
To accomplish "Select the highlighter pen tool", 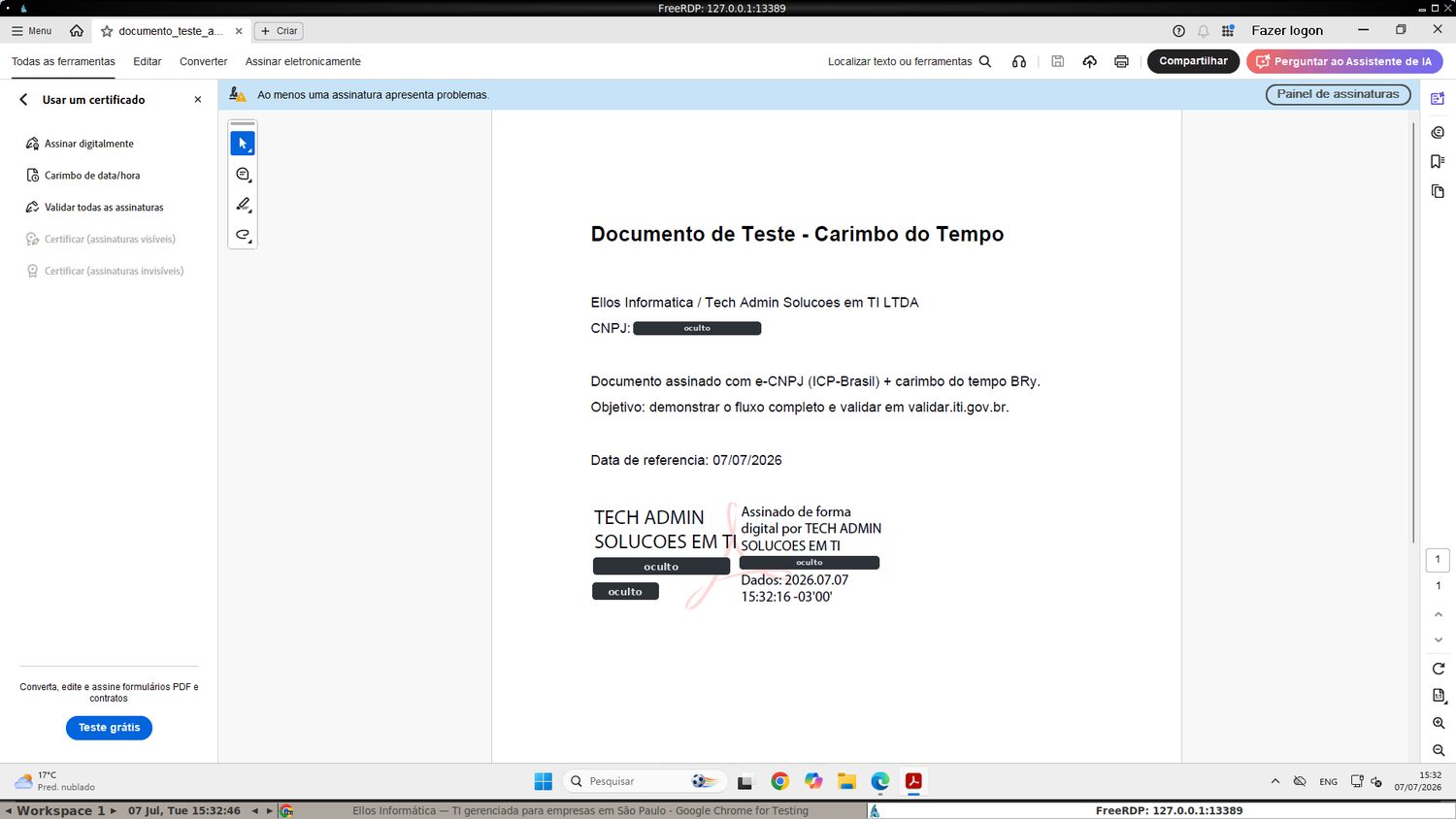I will (x=243, y=205).
